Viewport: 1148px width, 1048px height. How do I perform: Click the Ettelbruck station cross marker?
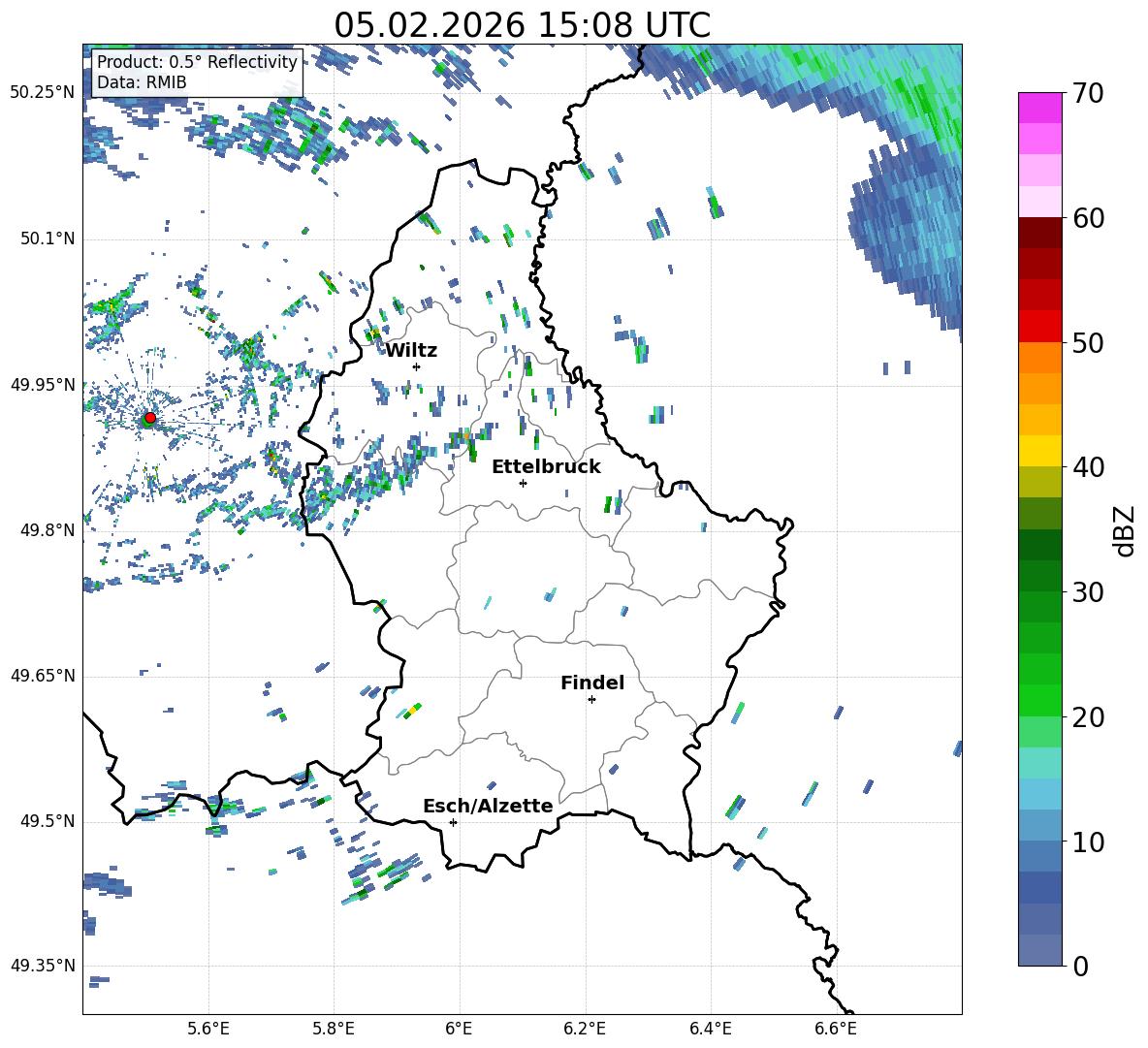point(523,483)
